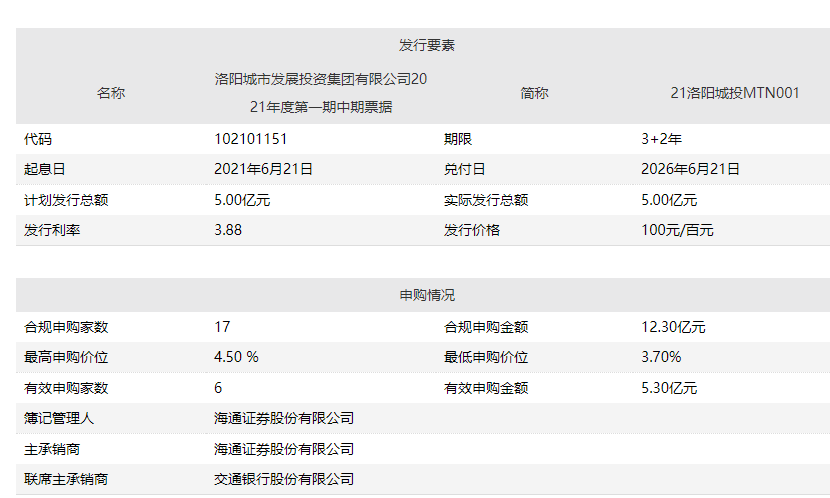Click the valid amount 5.30亿元

pos(669,388)
